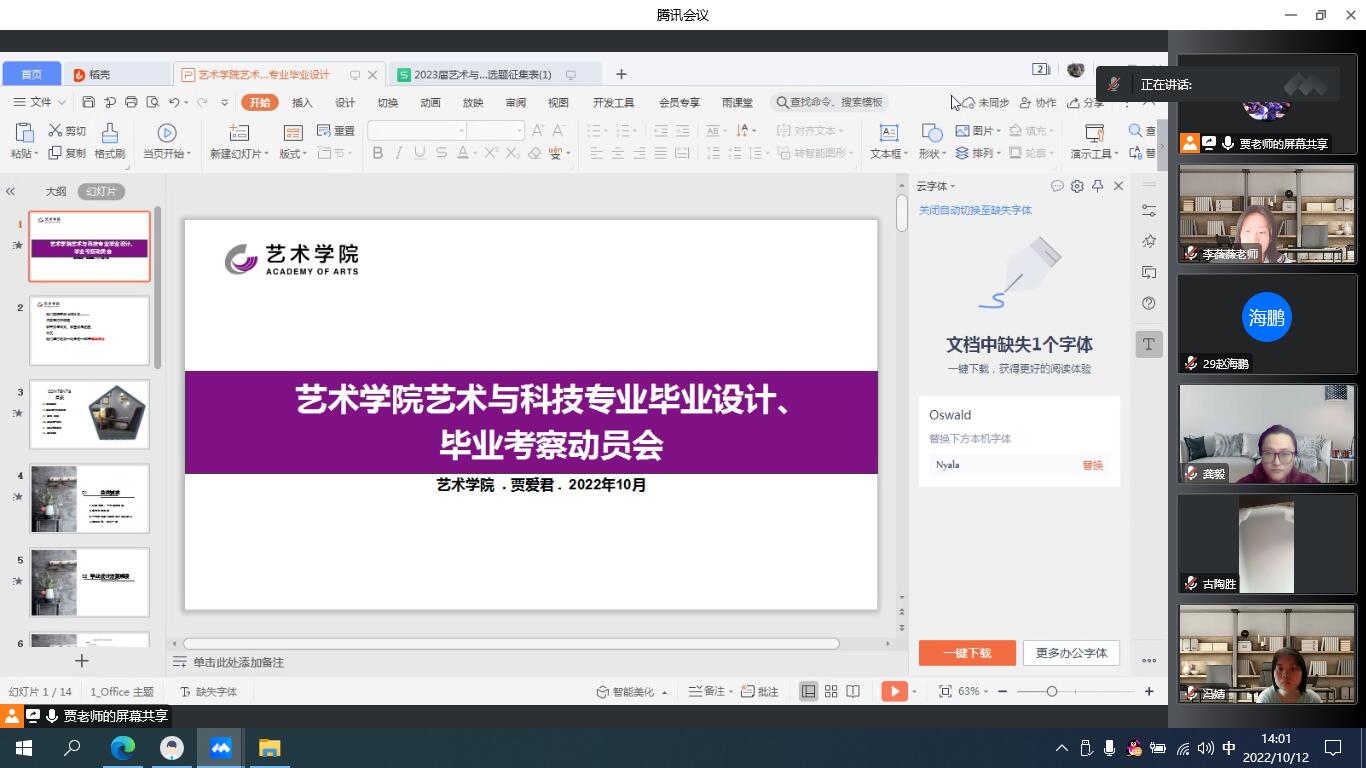Open the slide sorter grid view icon

(831, 691)
